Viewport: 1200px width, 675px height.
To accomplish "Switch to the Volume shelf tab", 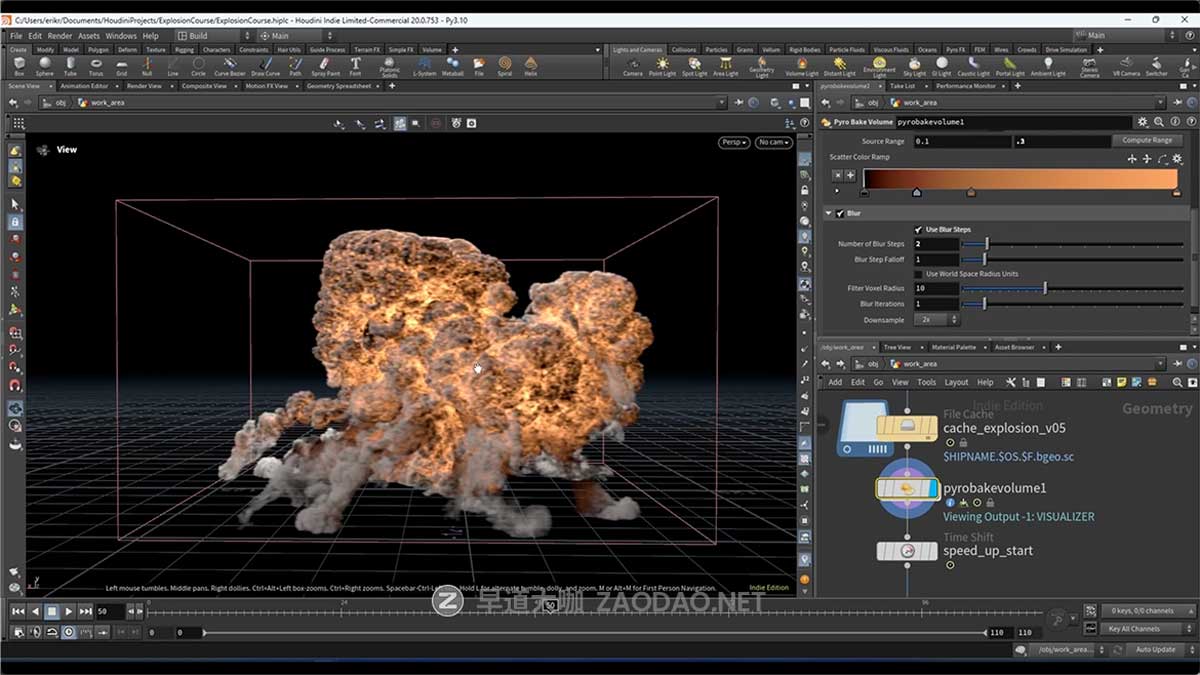I will 432,49.
